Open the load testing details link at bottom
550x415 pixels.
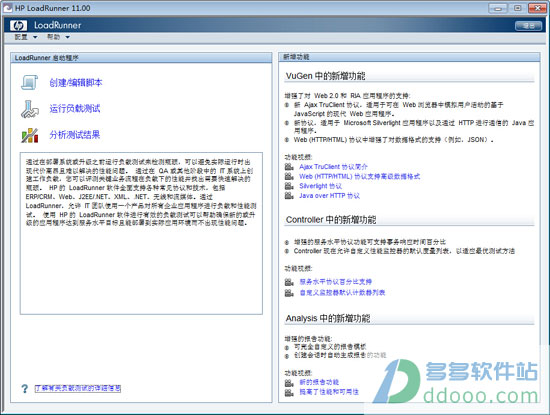tap(78, 388)
